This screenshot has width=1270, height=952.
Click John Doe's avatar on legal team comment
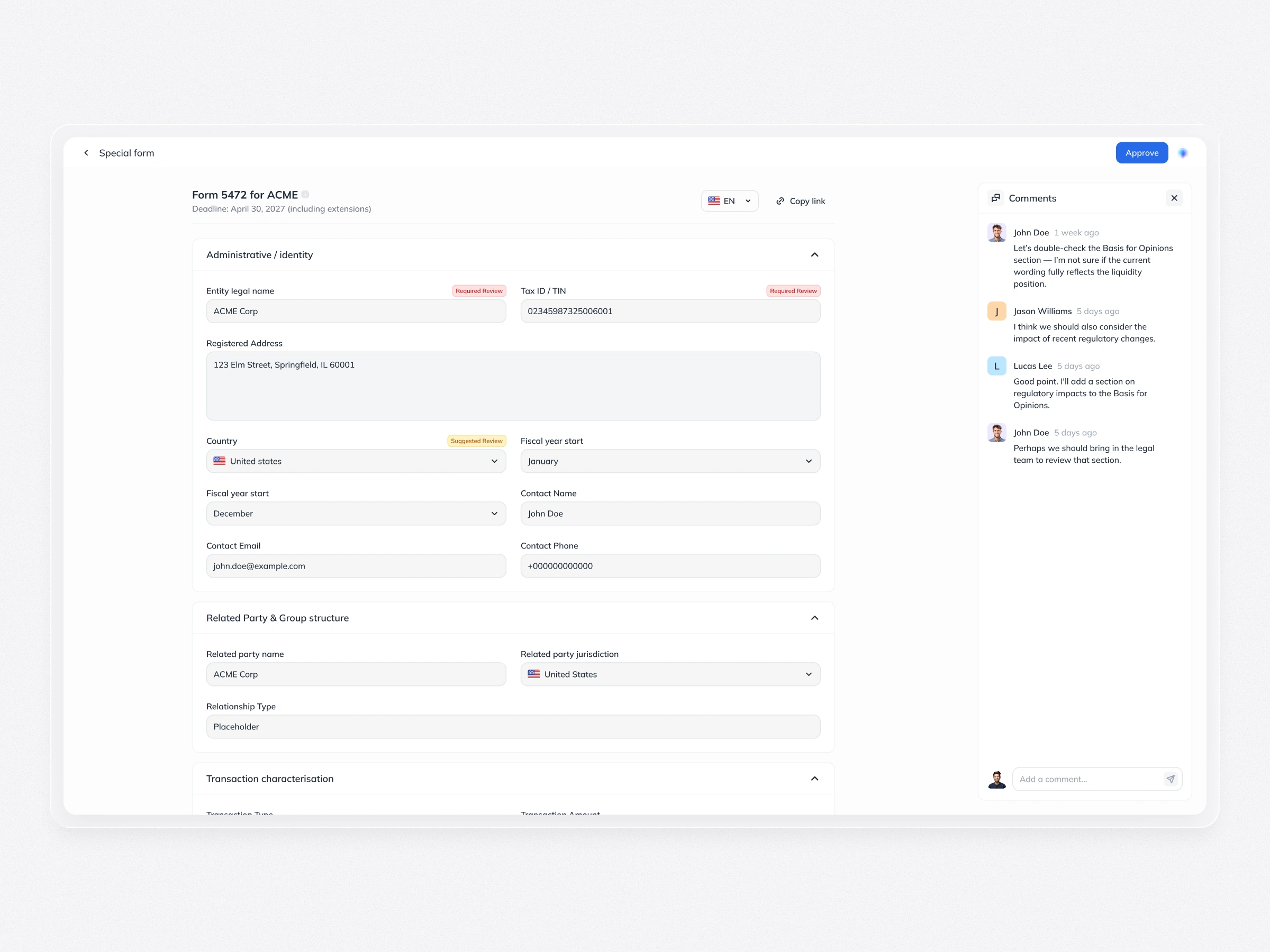tap(997, 433)
